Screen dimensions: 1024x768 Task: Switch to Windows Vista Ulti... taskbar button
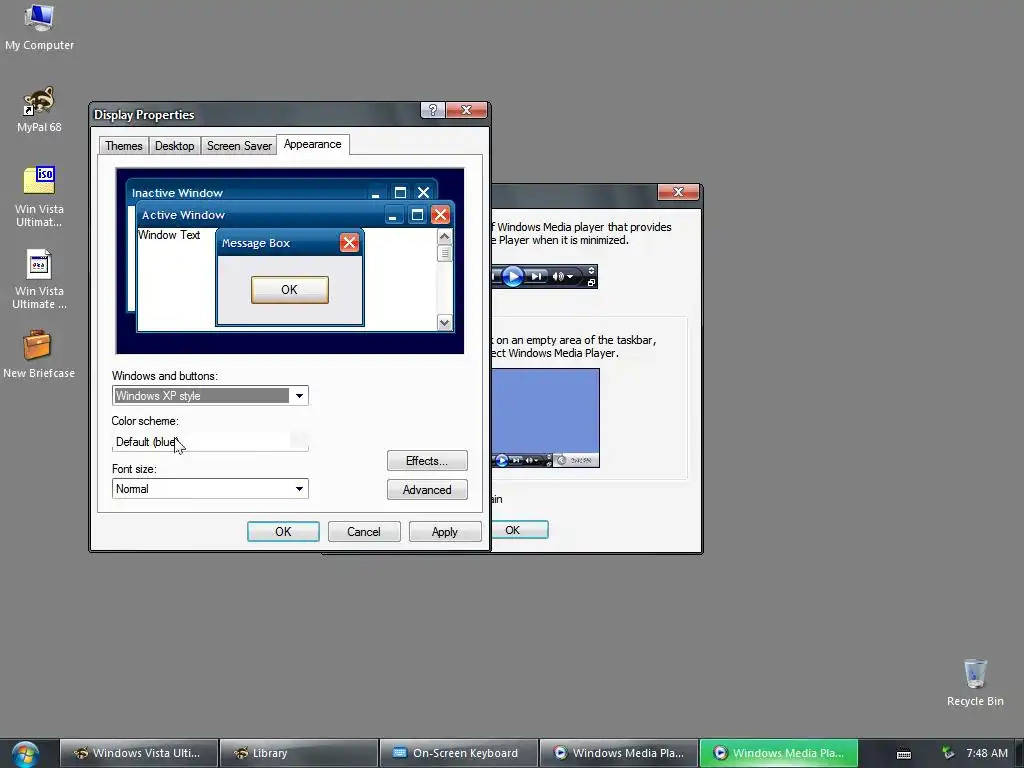click(x=139, y=753)
